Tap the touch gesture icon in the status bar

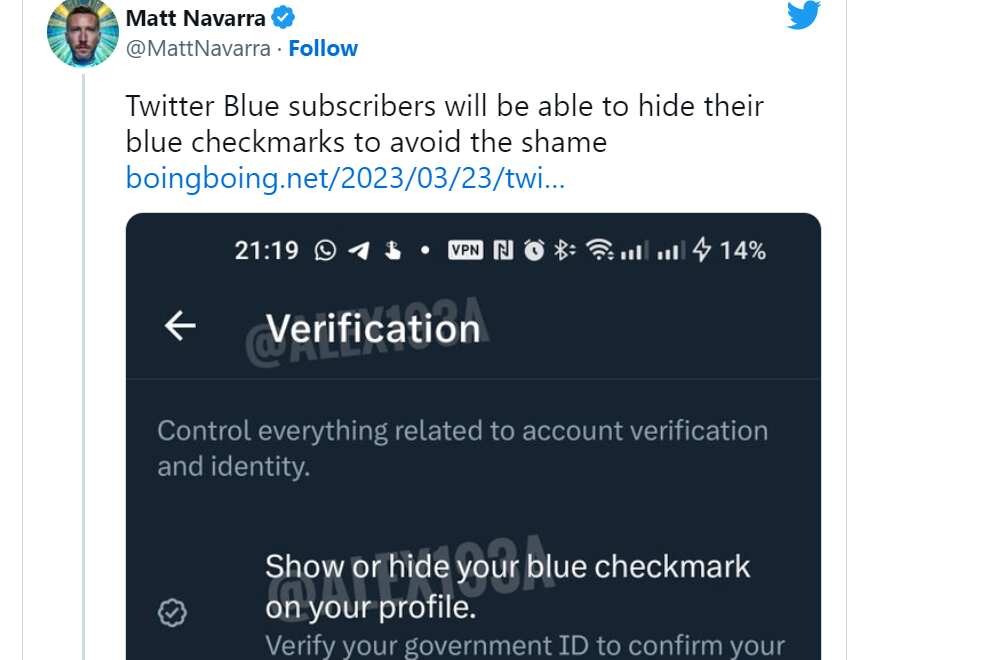[x=392, y=251]
